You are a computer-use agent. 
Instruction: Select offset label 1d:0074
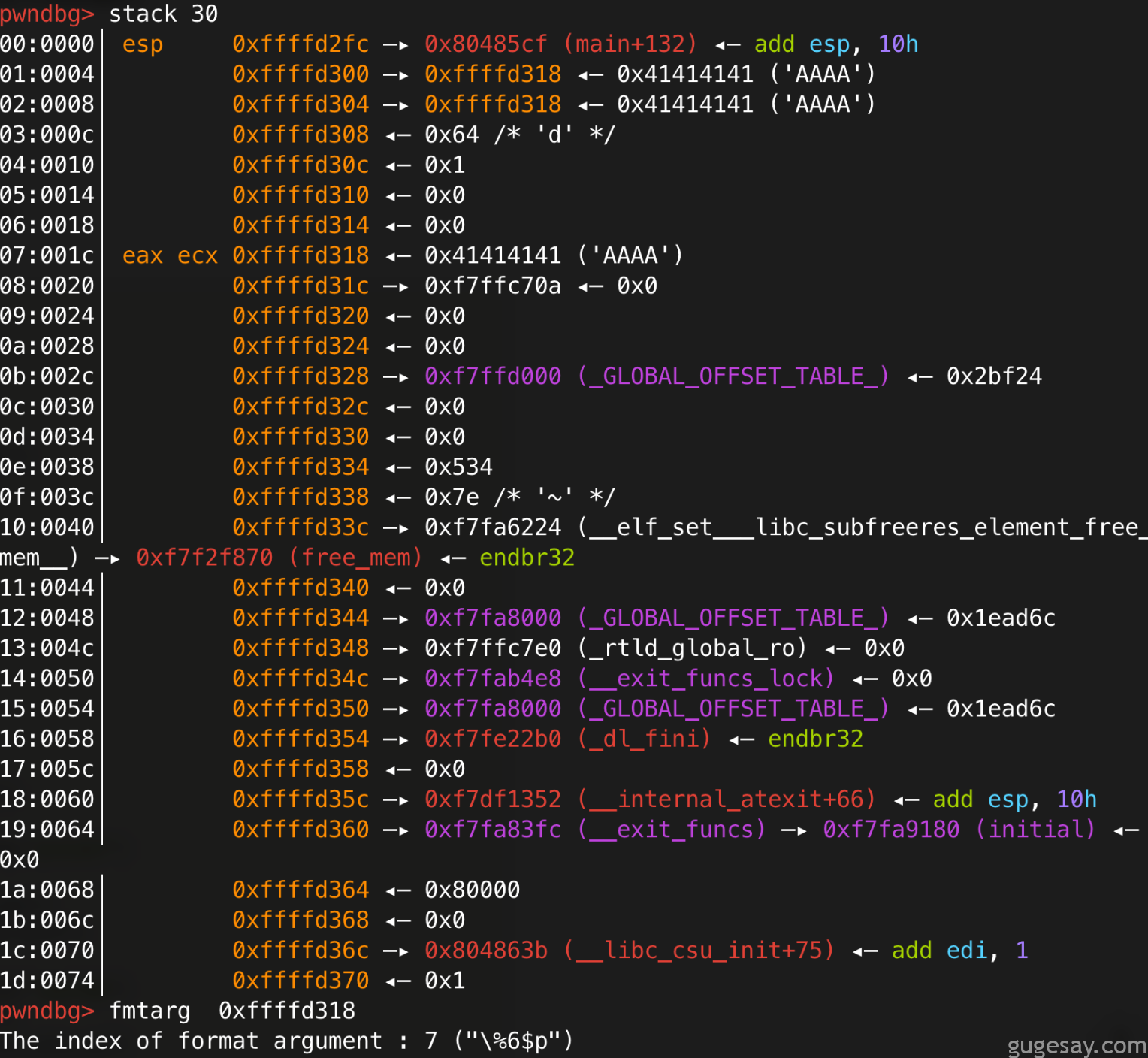47,981
